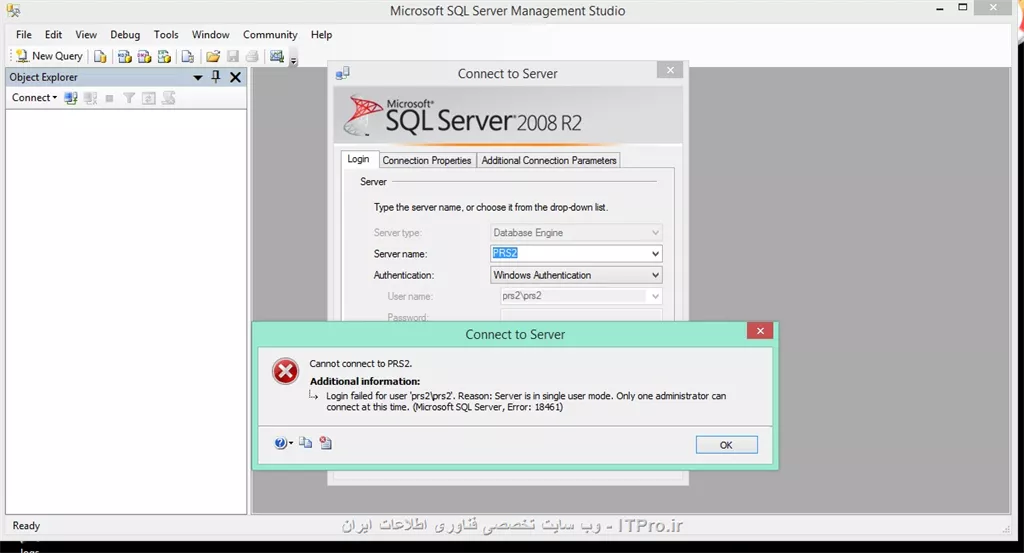Click Open File folder icon

[212, 57]
